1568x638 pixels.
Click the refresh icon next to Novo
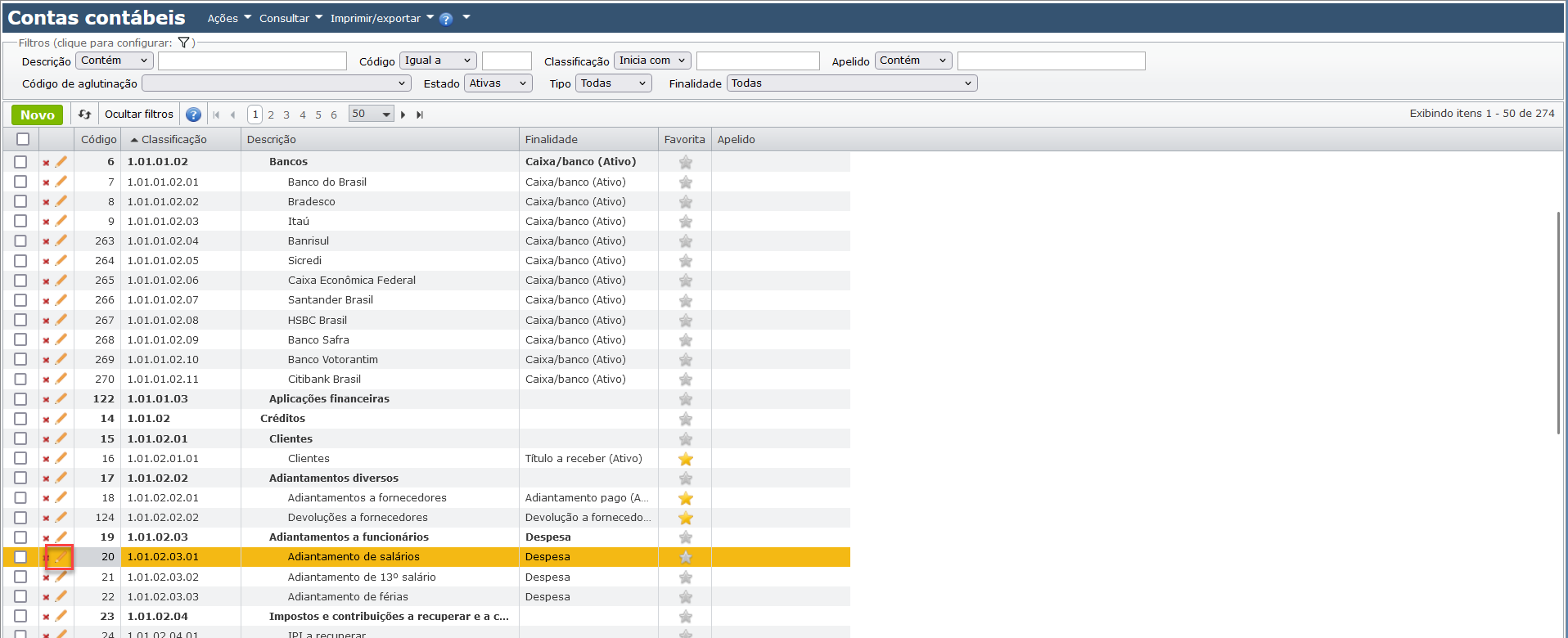click(84, 115)
